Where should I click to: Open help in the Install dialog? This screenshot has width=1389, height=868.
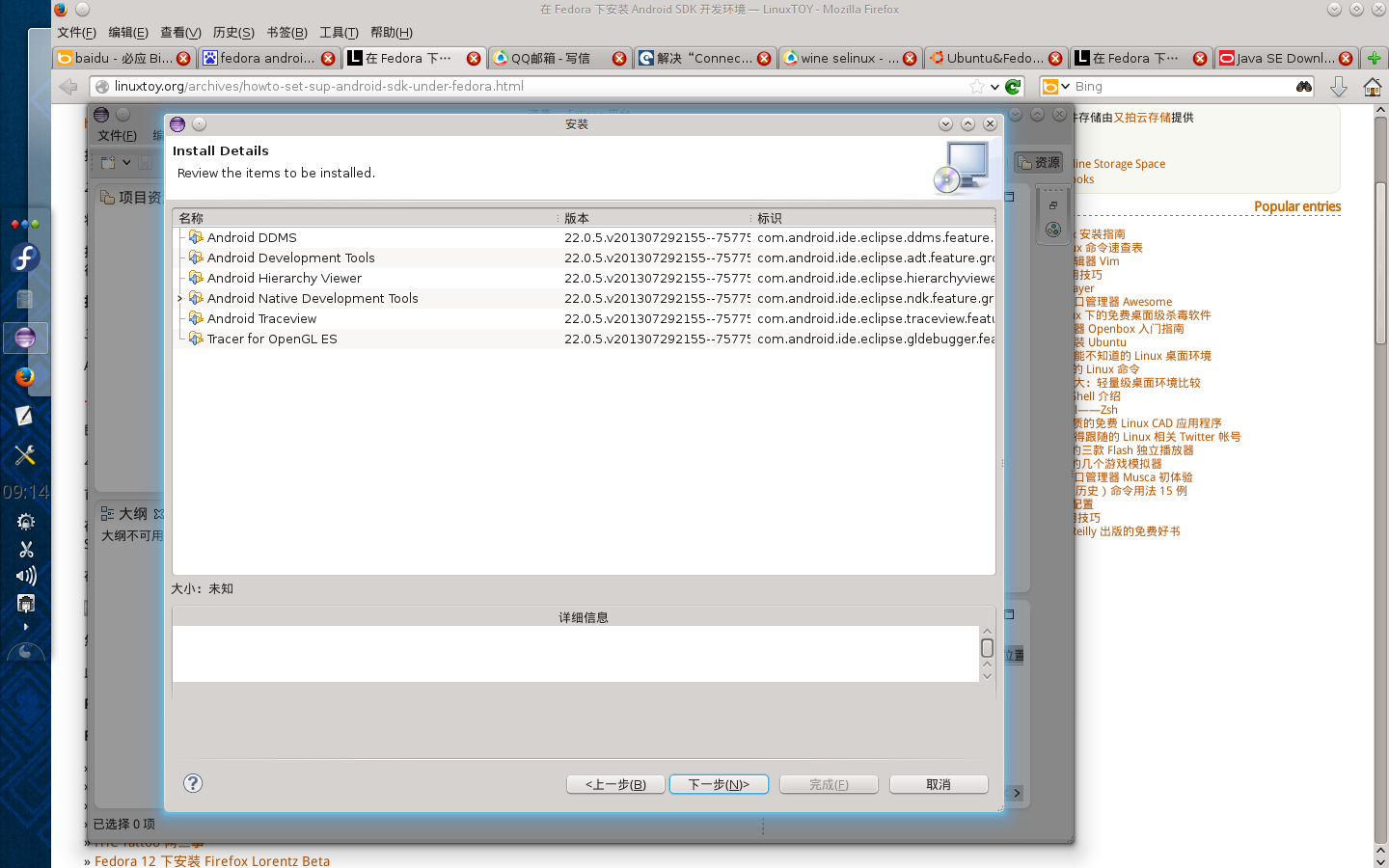click(x=193, y=783)
